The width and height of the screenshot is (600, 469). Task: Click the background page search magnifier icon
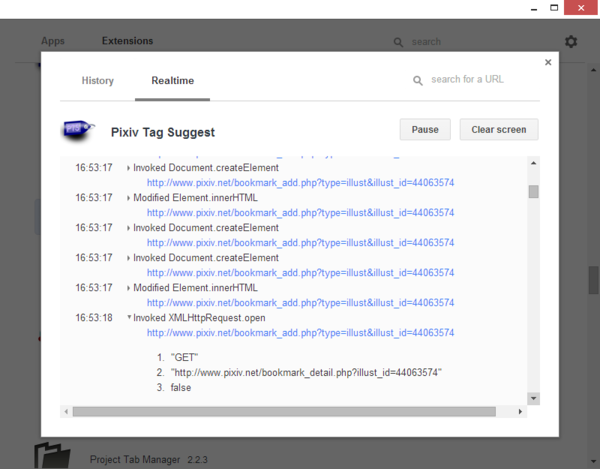pyautogui.click(x=398, y=42)
